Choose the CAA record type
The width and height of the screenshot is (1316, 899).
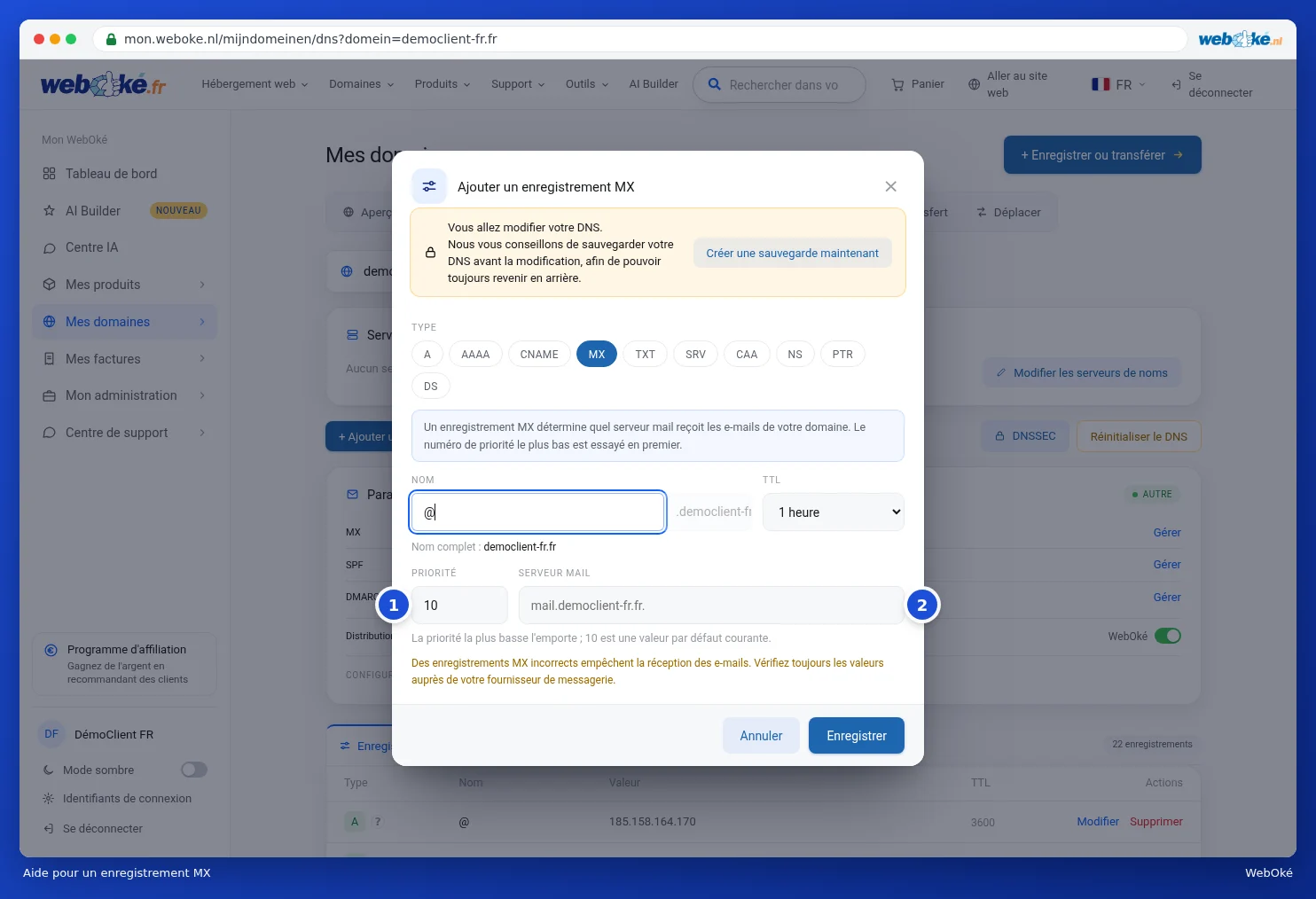pos(747,355)
